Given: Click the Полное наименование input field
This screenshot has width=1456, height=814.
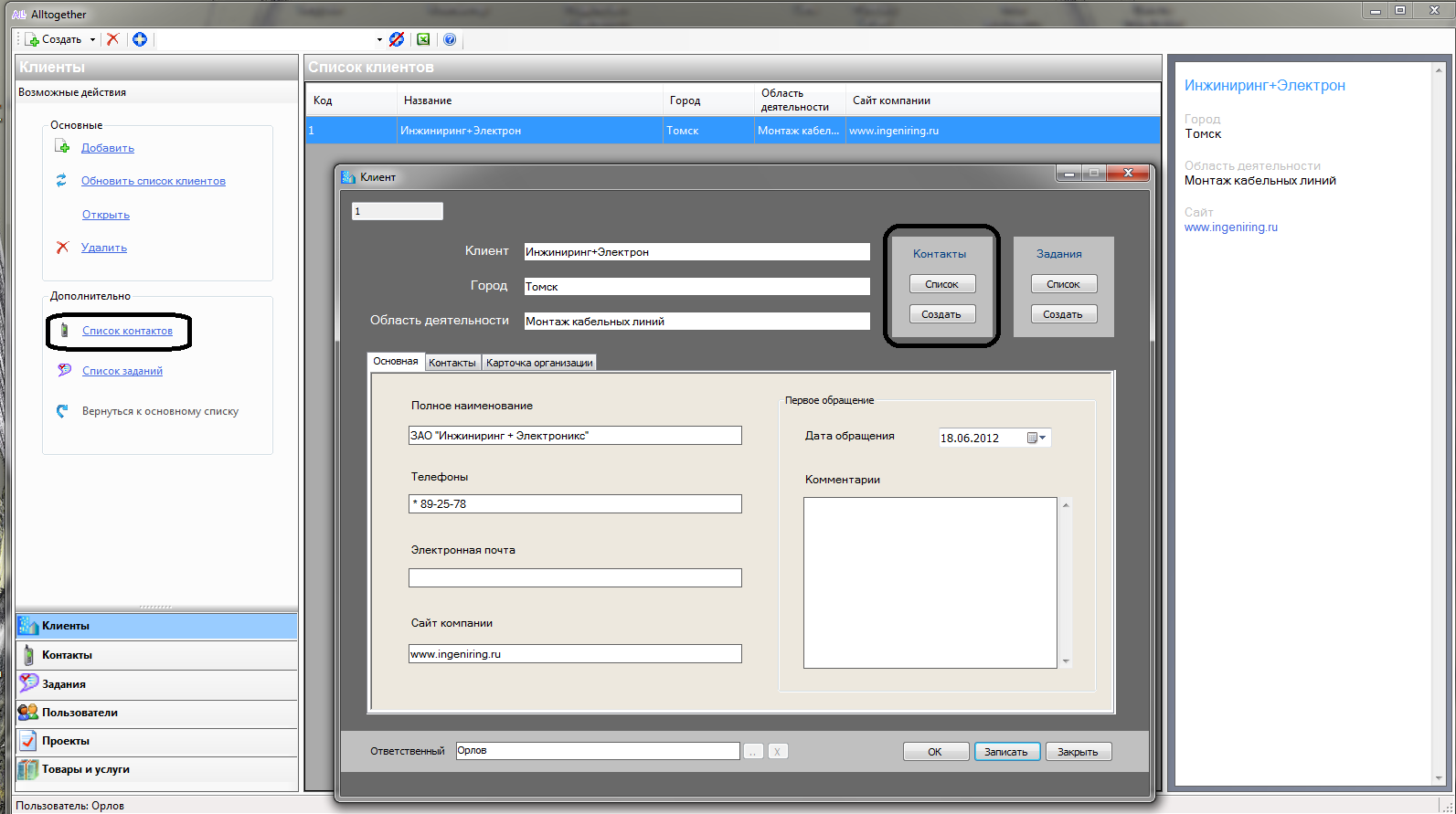Looking at the screenshot, I should tap(575, 436).
